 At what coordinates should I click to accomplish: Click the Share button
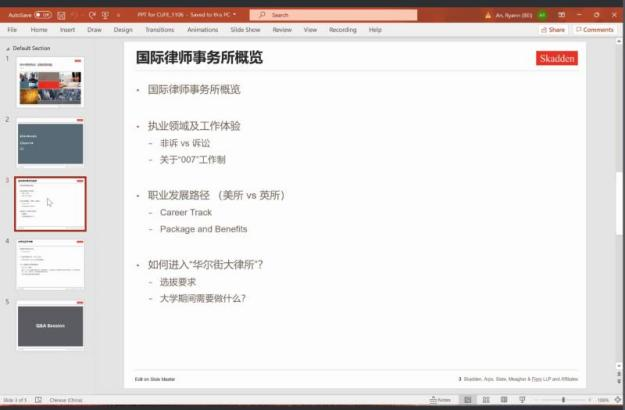point(554,30)
